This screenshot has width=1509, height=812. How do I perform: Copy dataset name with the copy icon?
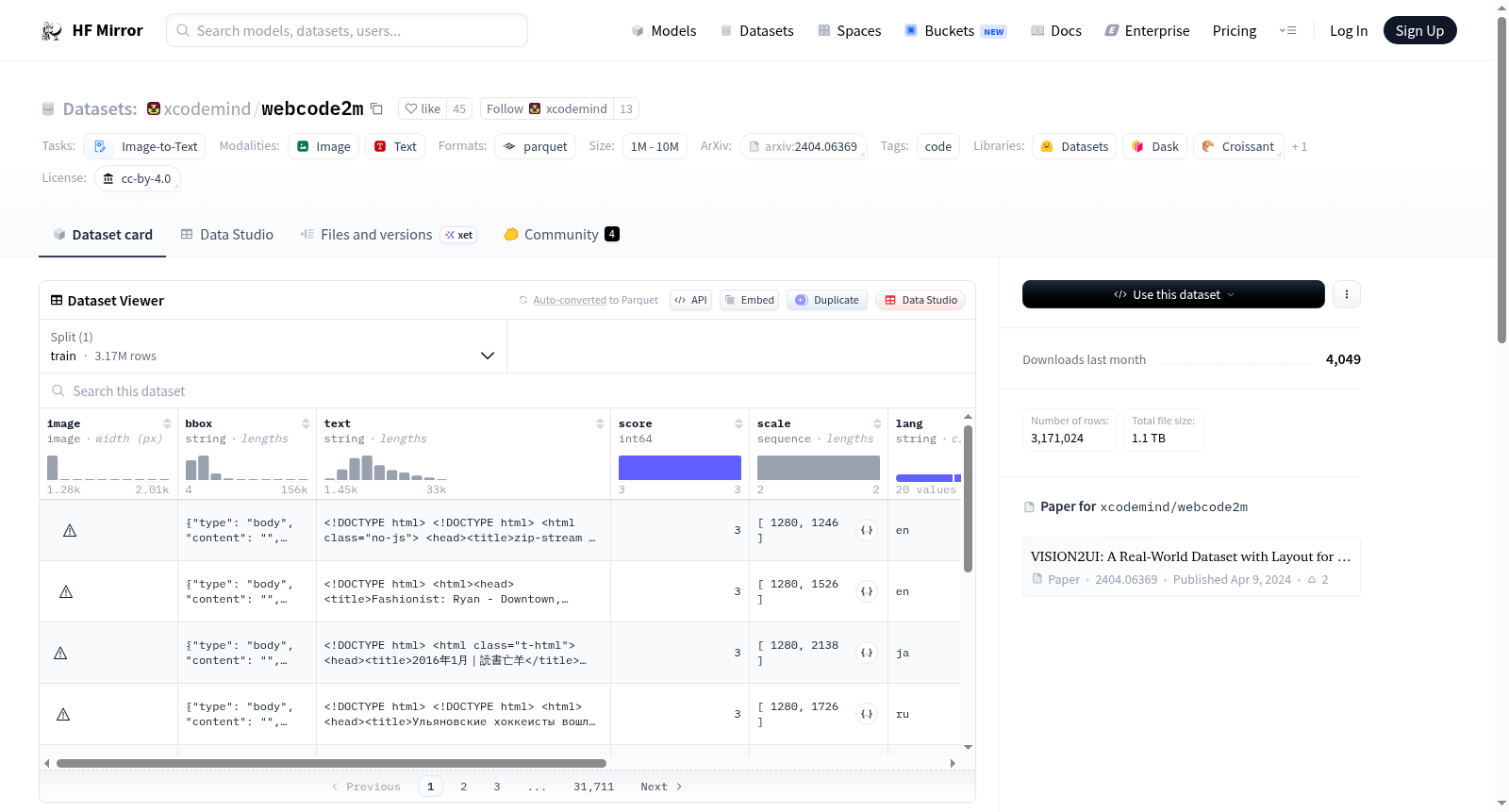(376, 108)
